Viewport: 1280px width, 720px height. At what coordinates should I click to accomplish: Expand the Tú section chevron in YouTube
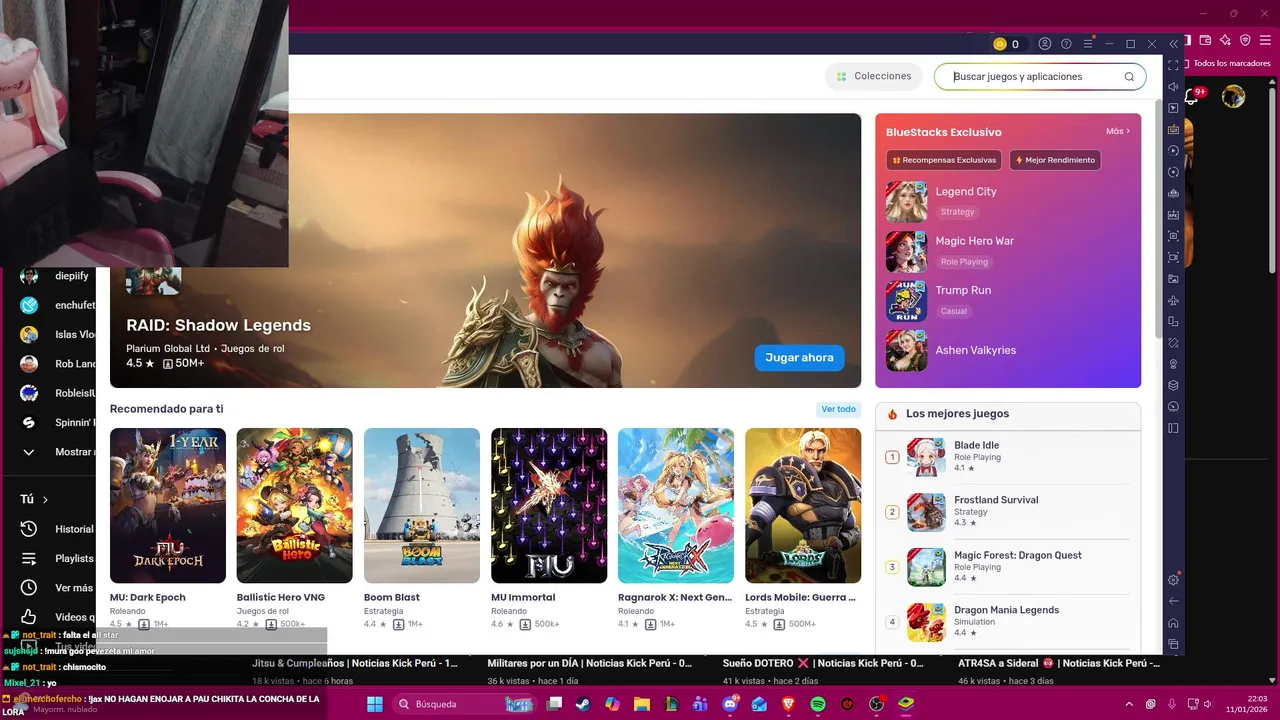[45, 499]
